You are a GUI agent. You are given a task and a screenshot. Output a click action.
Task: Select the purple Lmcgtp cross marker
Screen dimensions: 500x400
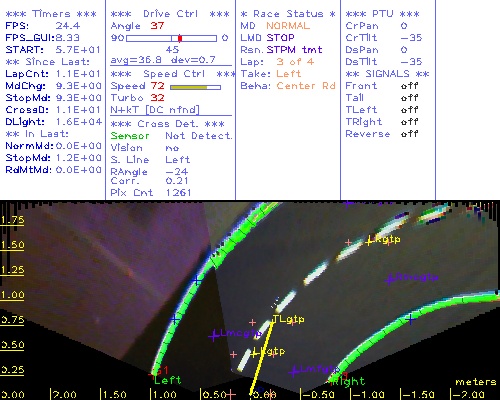214,335
